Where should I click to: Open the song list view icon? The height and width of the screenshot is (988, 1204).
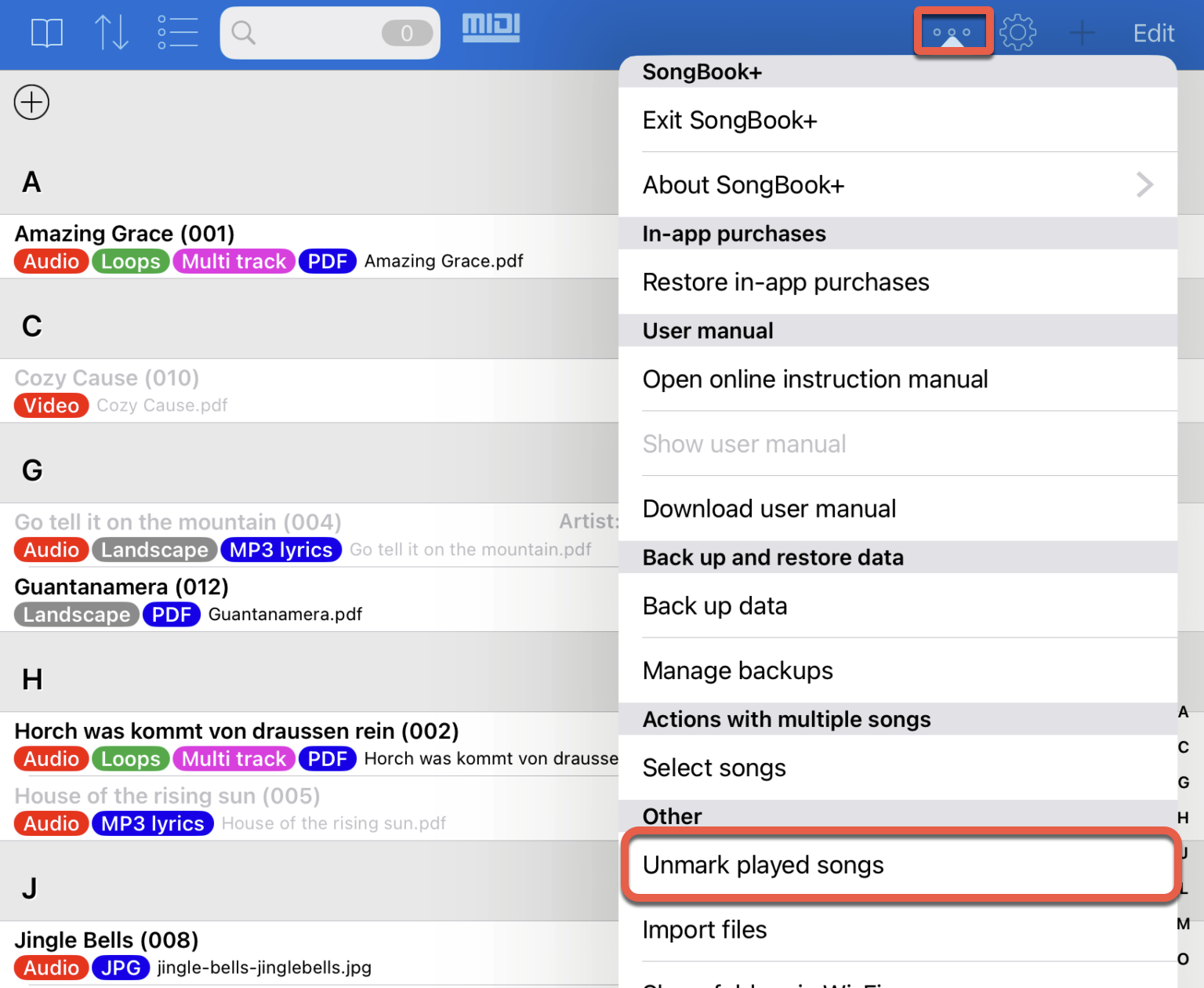pos(177,33)
